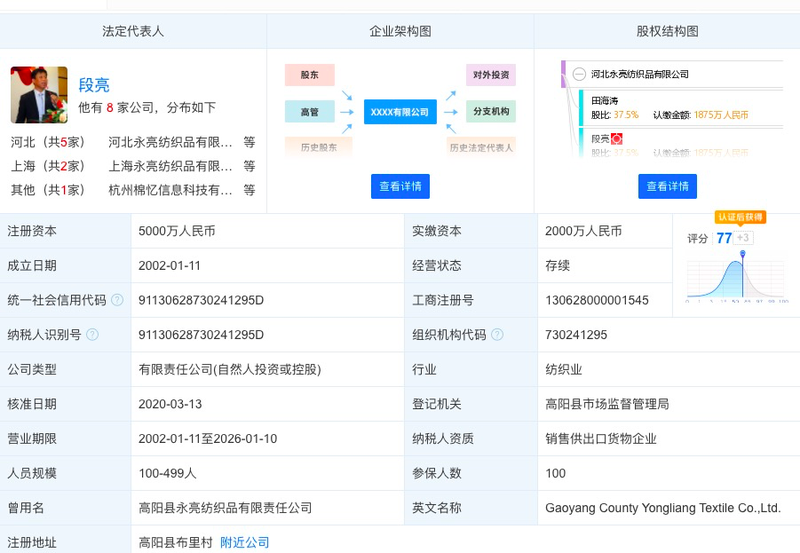The height and width of the screenshot is (553, 800).
Task: Click shareholder 田海涛 in equity chart
Action: point(605,100)
